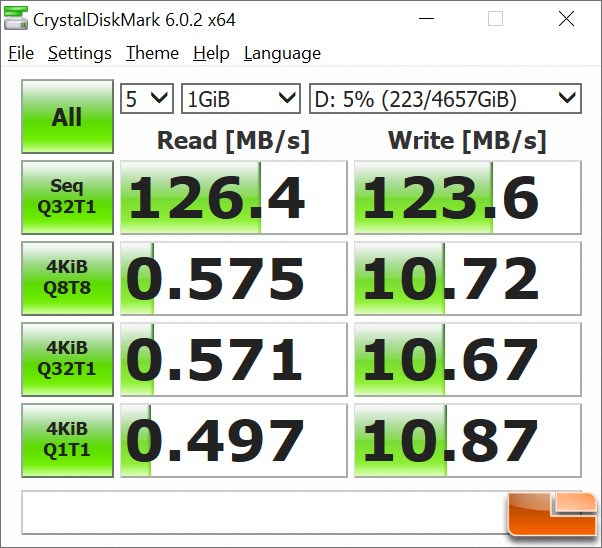
Task: Click Seq write result 123.6
Action: [x=468, y=197]
